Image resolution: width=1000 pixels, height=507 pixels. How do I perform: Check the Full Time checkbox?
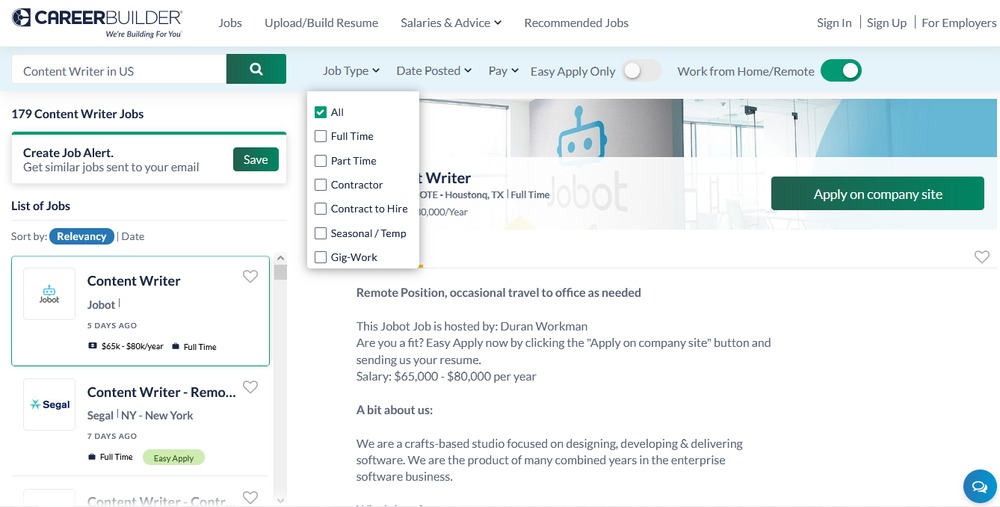pyautogui.click(x=321, y=136)
